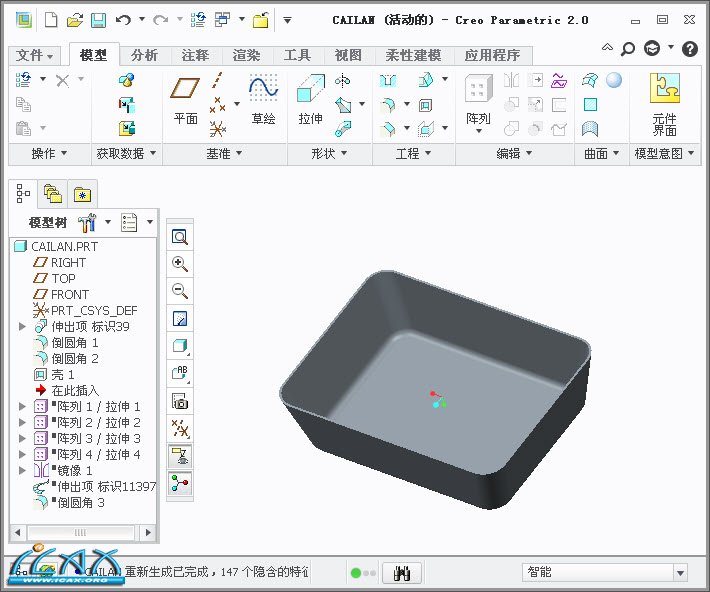This screenshot has height=592, width=710.
Task: Select the TOP datum plane in tree
Action: 54,278
